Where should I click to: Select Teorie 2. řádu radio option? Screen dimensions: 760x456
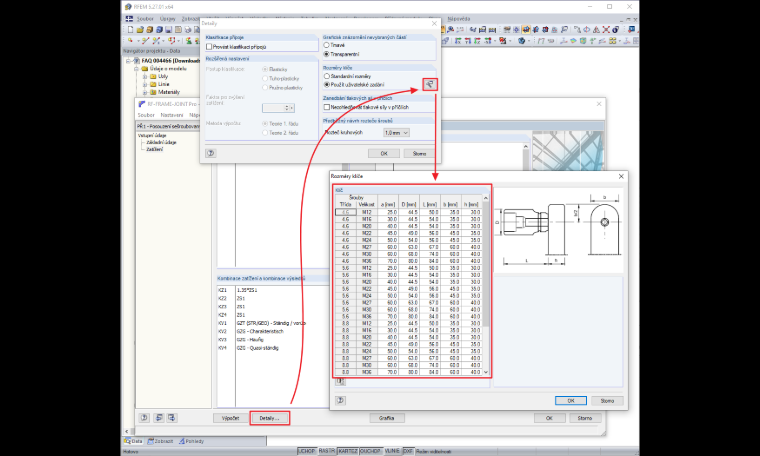[265, 132]
